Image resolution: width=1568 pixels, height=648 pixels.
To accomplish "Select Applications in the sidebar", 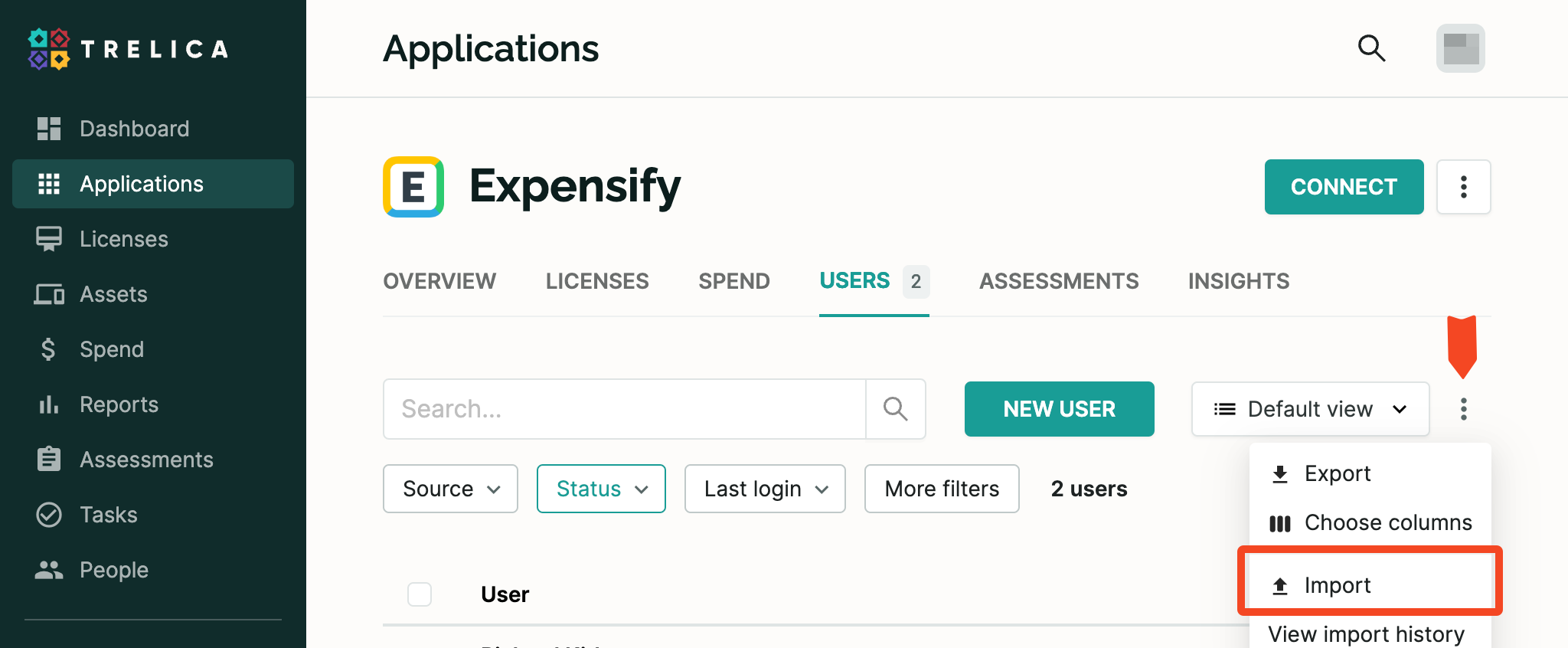I will click(x=153, y=184).
